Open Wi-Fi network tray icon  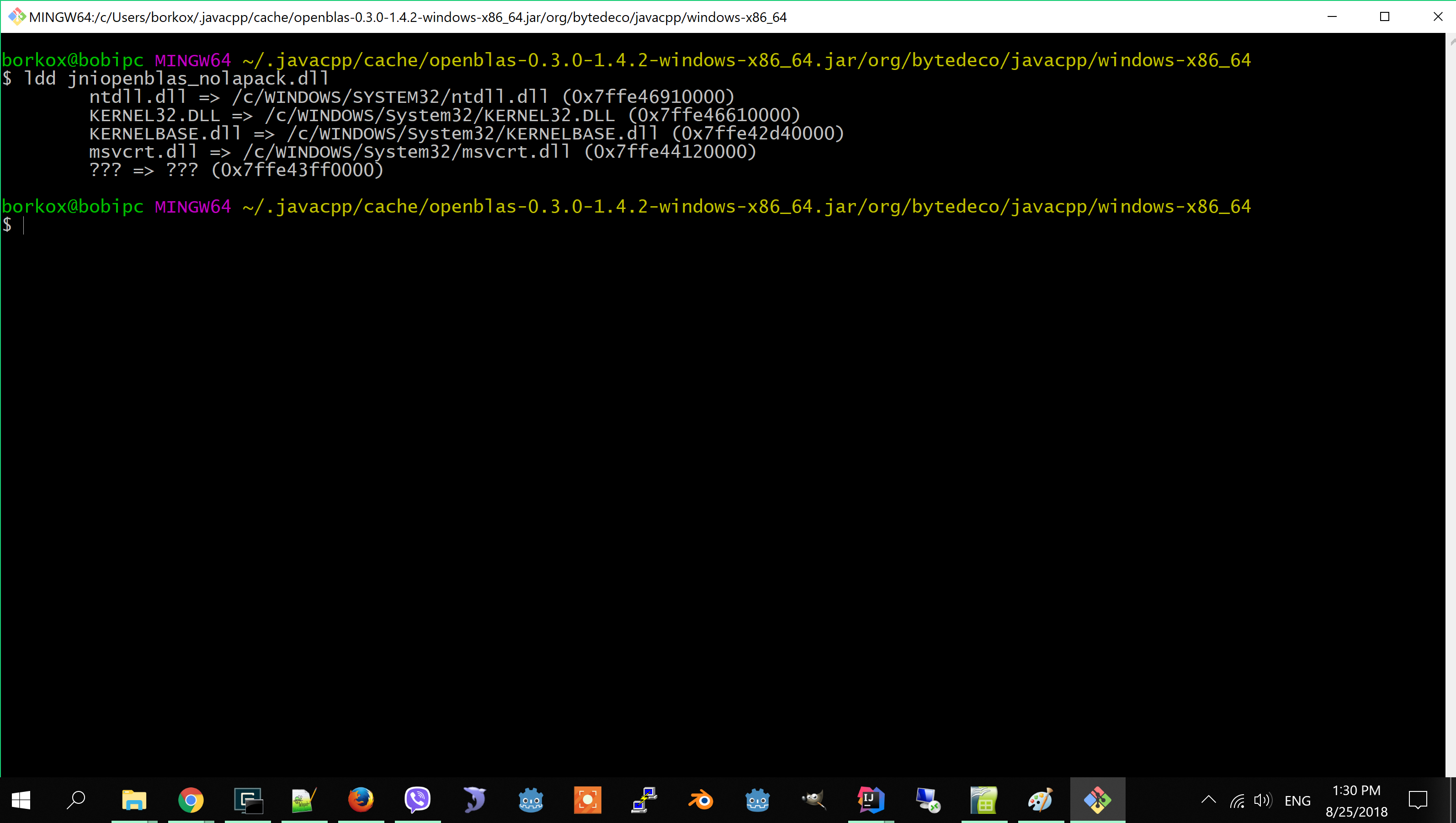coord(1237,801)
